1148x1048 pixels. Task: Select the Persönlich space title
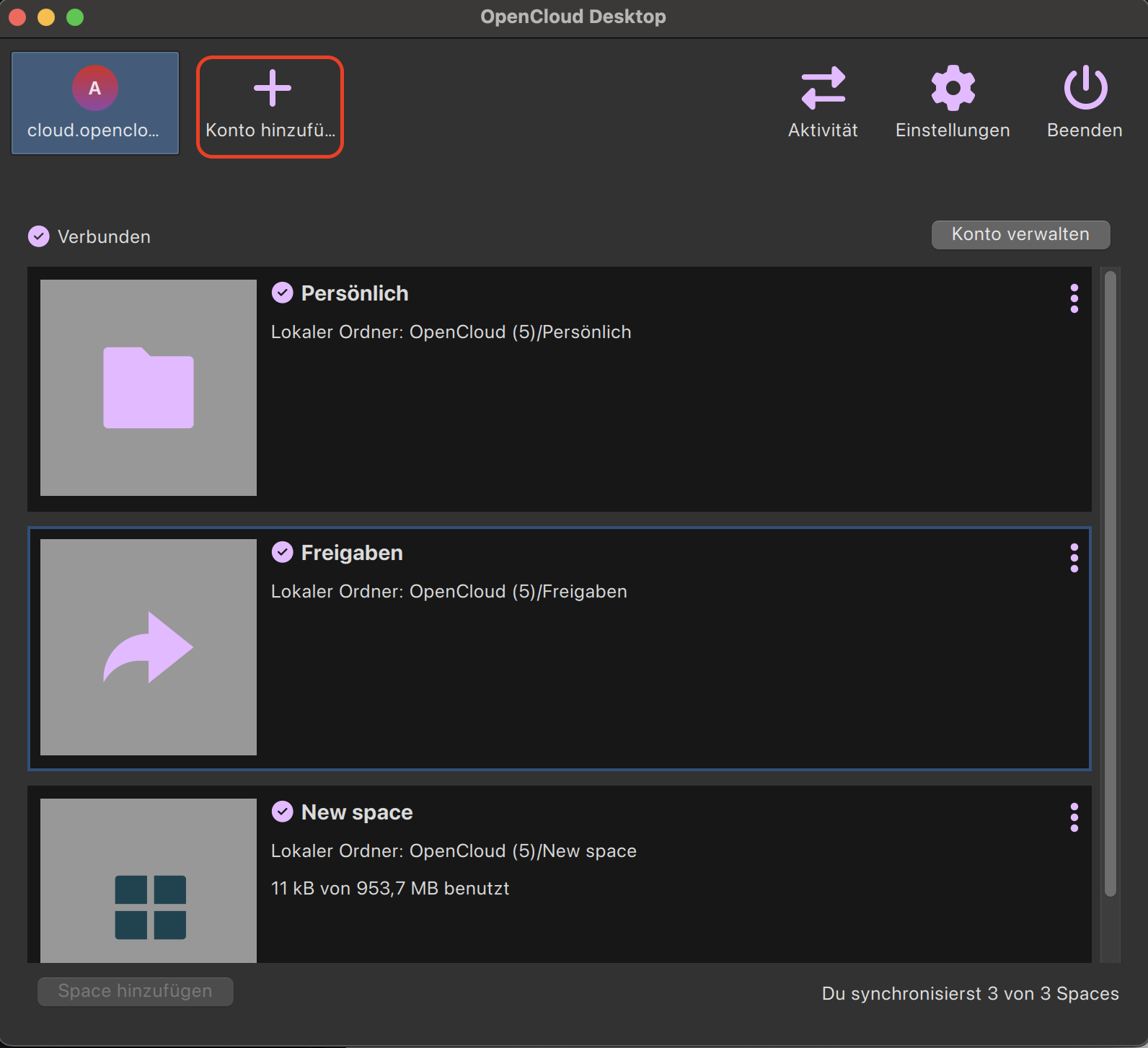point(355,293)
